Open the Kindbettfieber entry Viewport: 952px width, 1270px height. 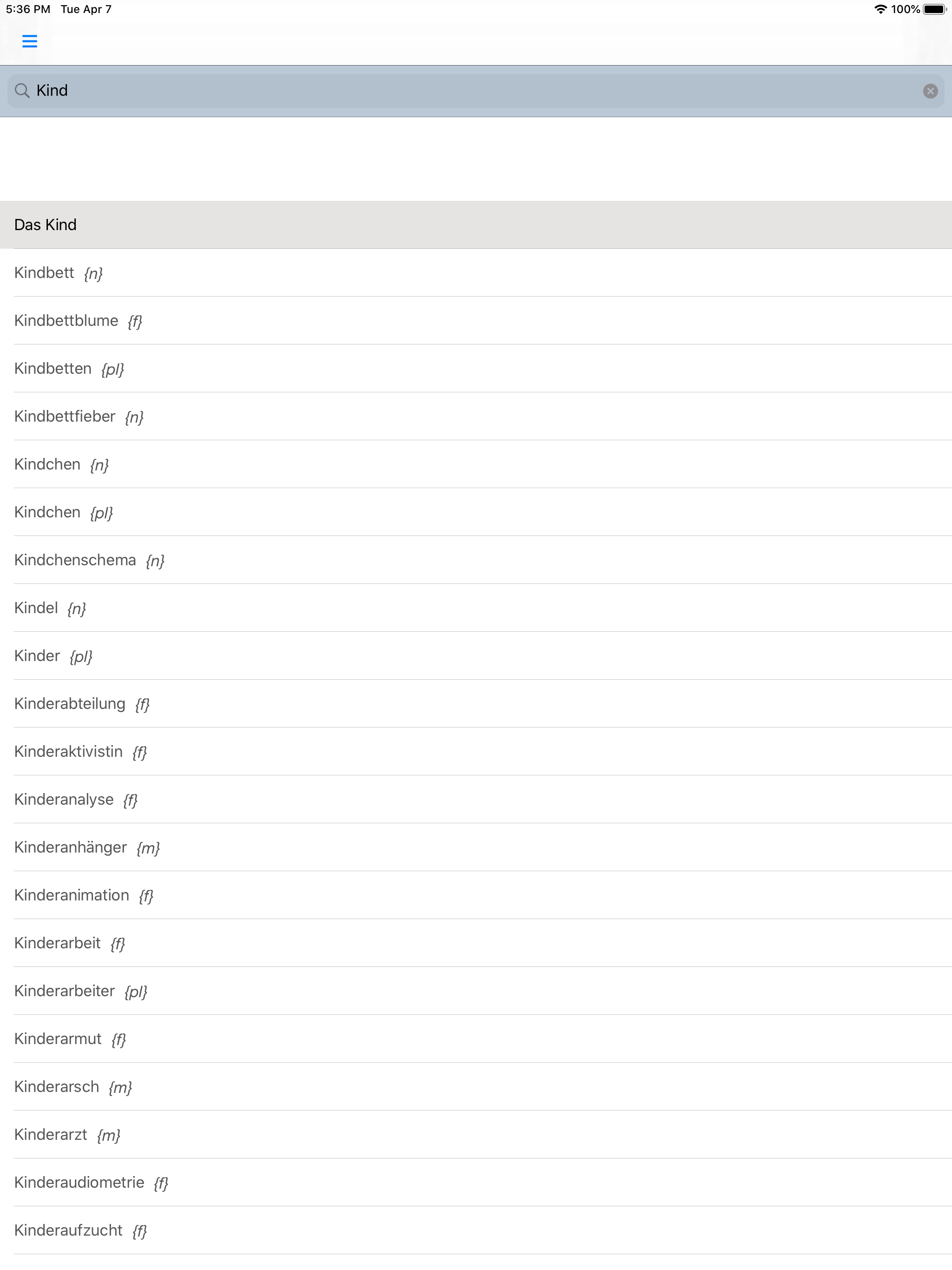[65, 416]
